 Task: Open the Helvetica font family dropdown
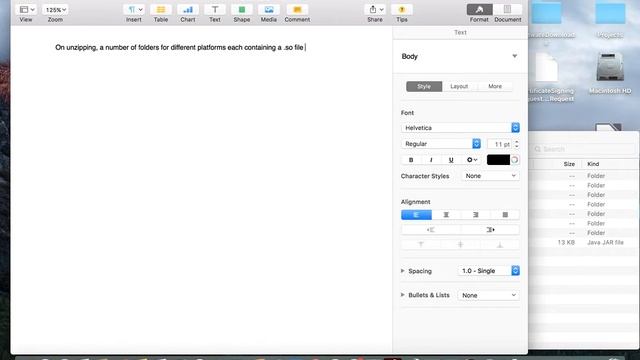[x=460, y=128]
